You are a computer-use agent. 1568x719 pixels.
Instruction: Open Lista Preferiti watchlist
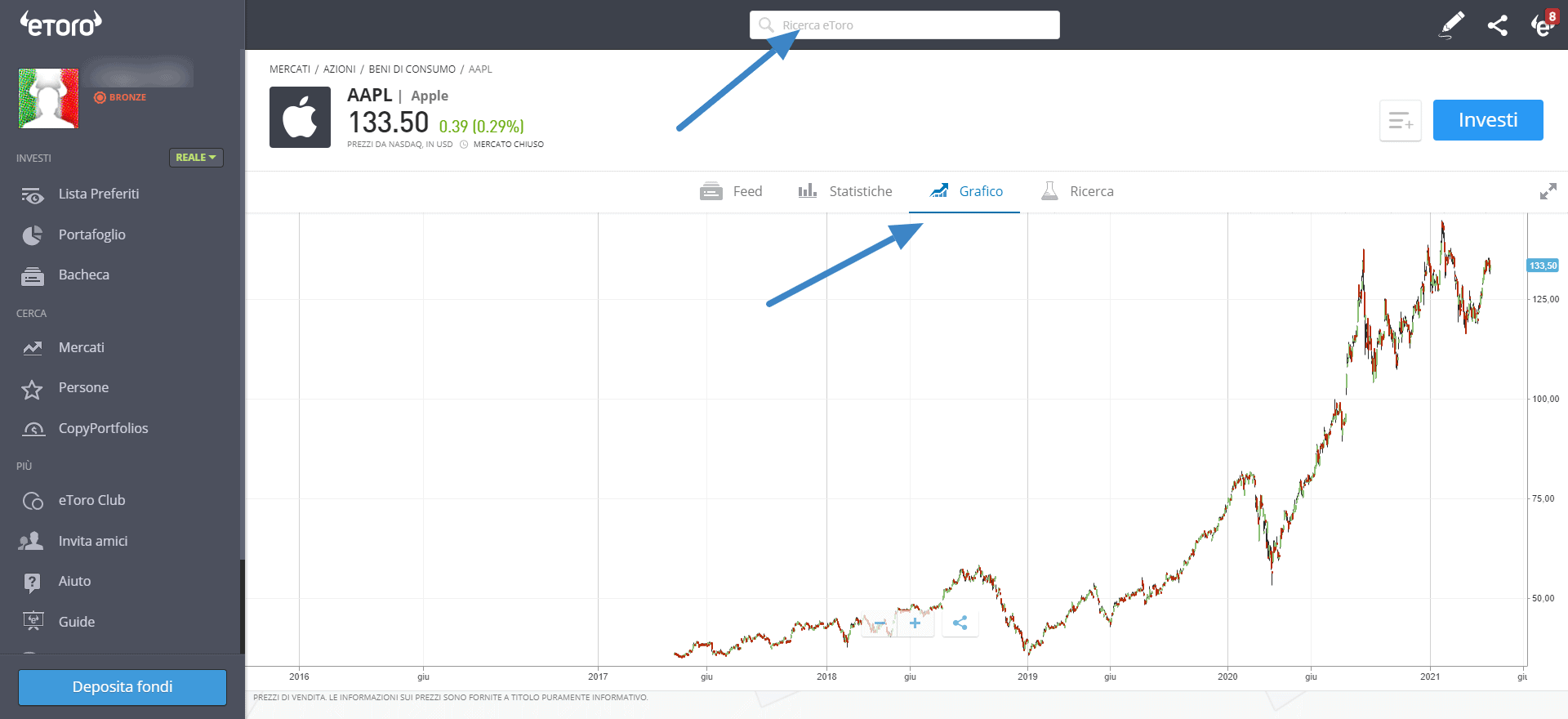tap(99, 194)
